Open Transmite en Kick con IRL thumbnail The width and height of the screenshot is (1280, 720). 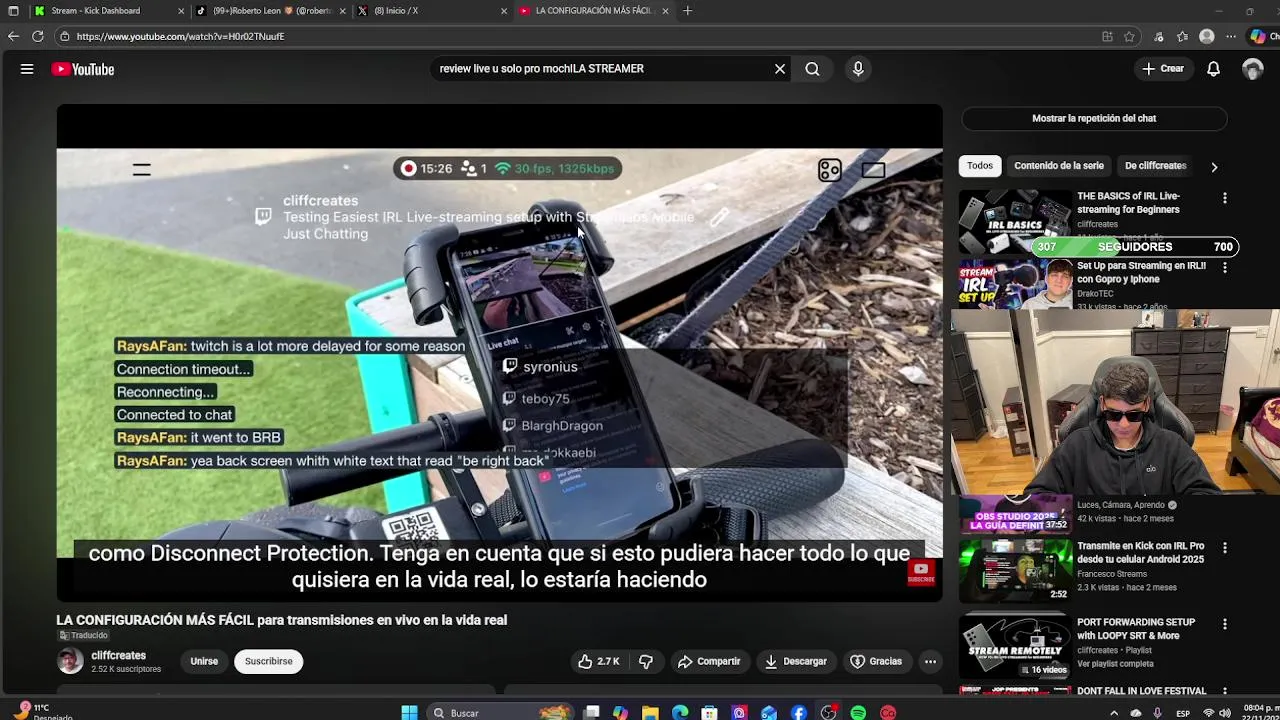tap(1014, 570)
